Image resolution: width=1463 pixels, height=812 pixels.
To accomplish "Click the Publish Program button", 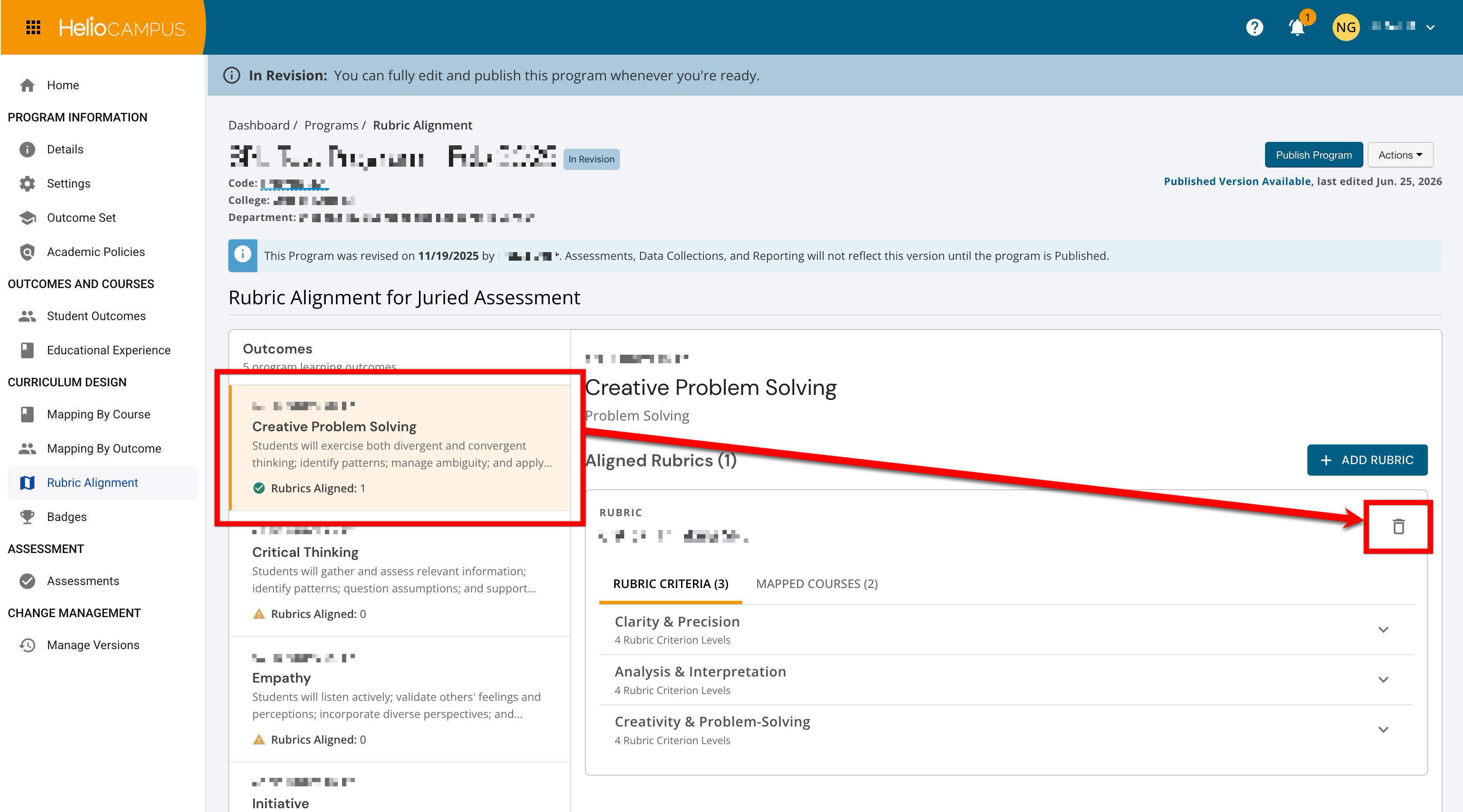I will pos(1313,155).
